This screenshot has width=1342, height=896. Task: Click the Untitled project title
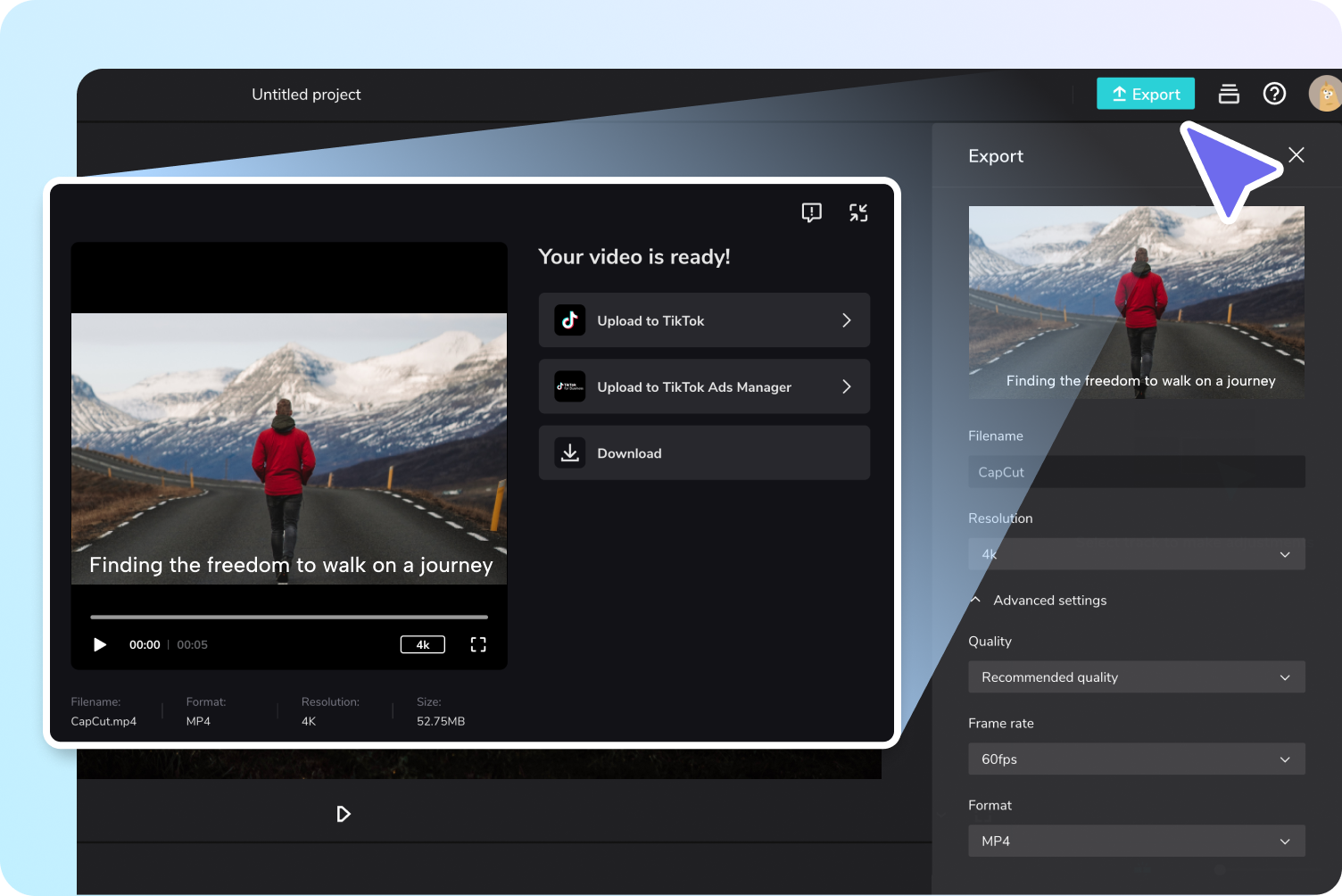click(x=306, y=95)
